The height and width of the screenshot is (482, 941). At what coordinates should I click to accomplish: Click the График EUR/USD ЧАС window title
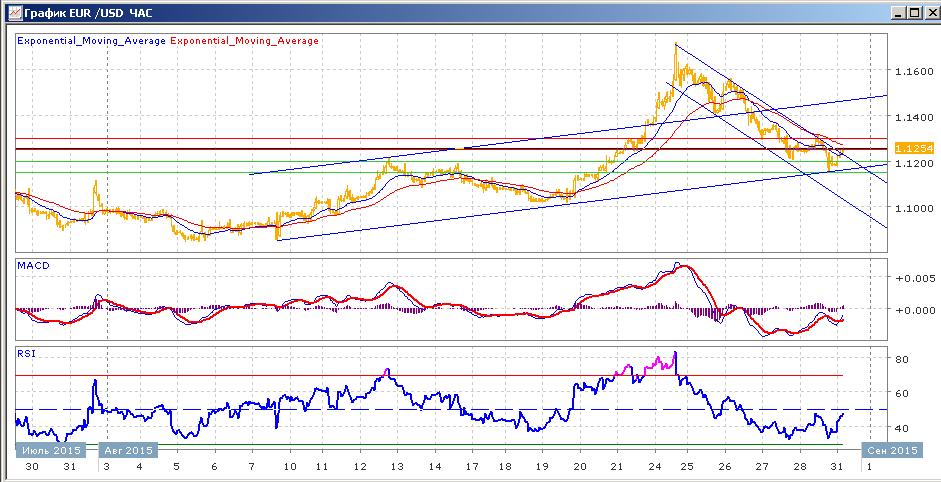pos(88,13)
